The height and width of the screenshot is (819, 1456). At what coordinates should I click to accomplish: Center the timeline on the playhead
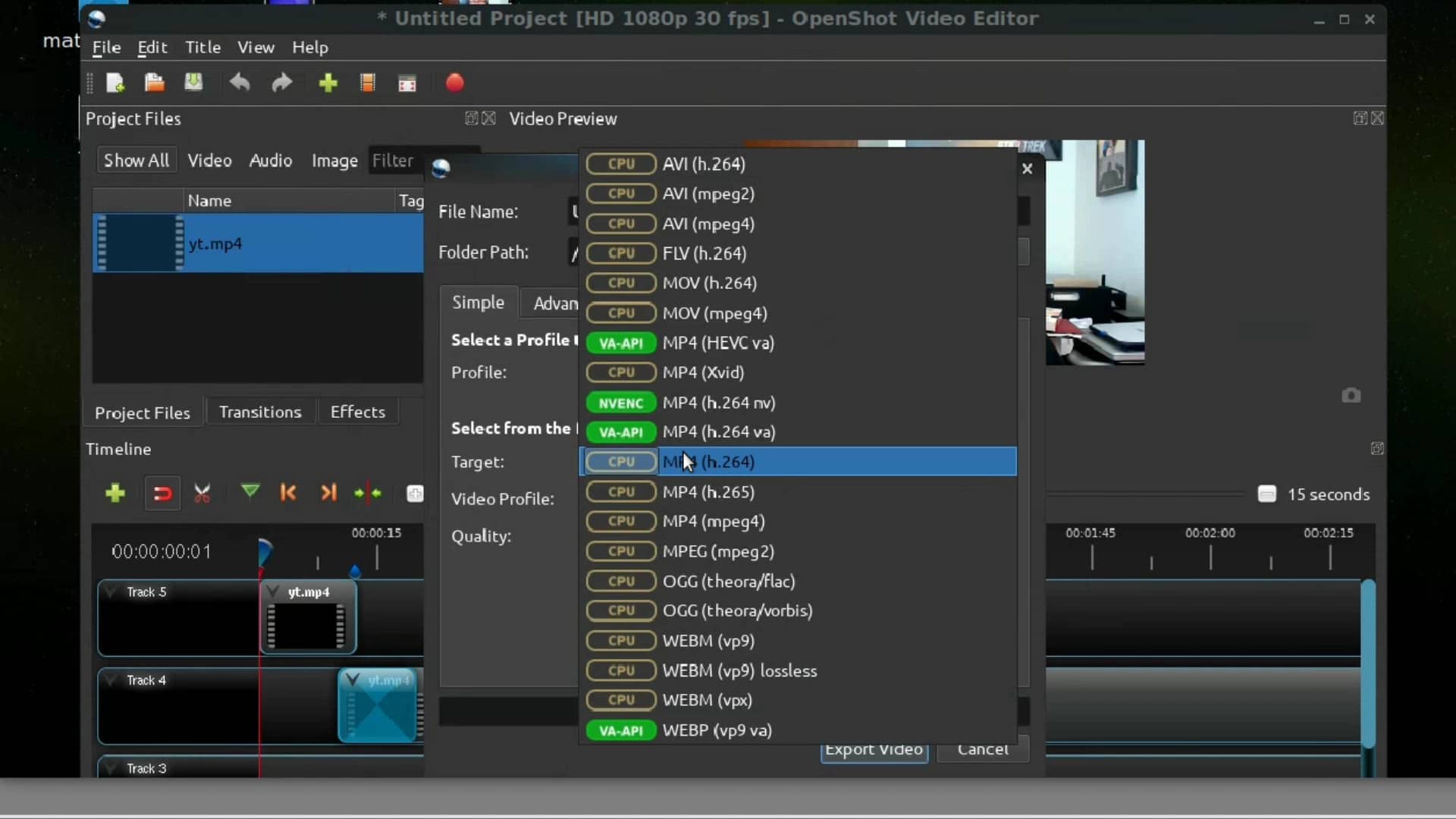pos(369,493)
